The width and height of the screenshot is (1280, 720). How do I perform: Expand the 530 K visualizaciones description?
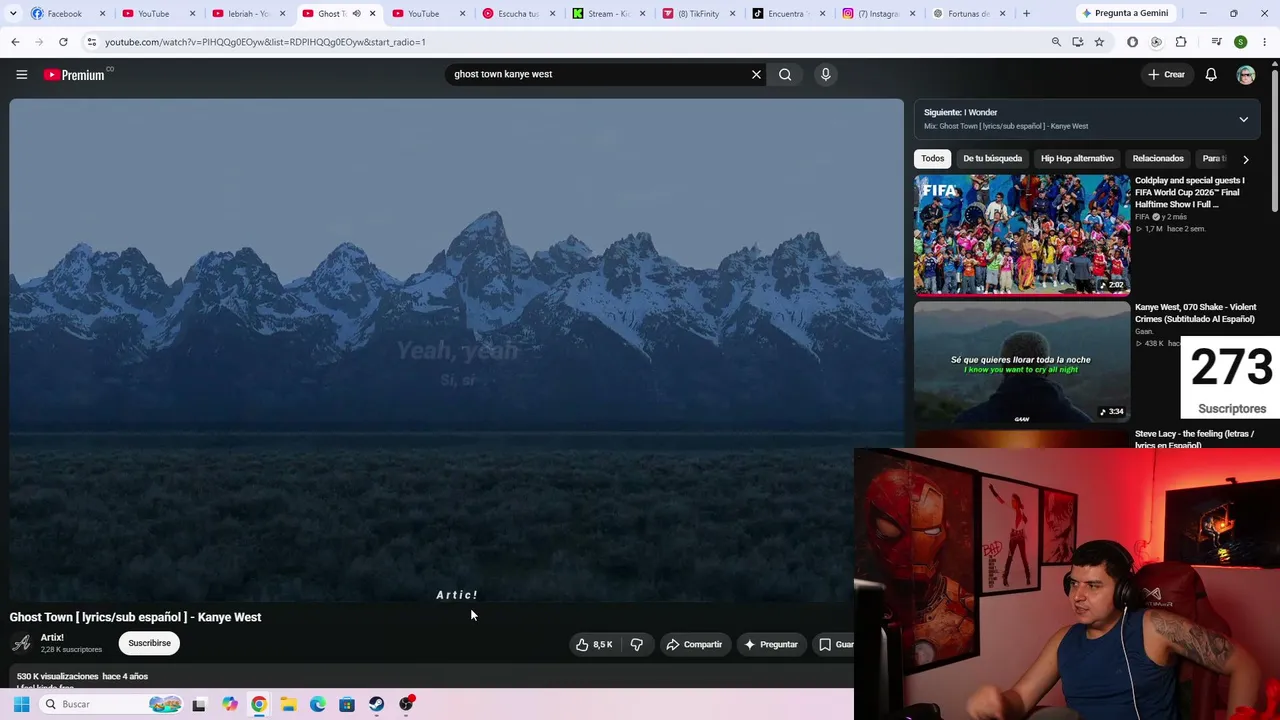tap(82, 677)
